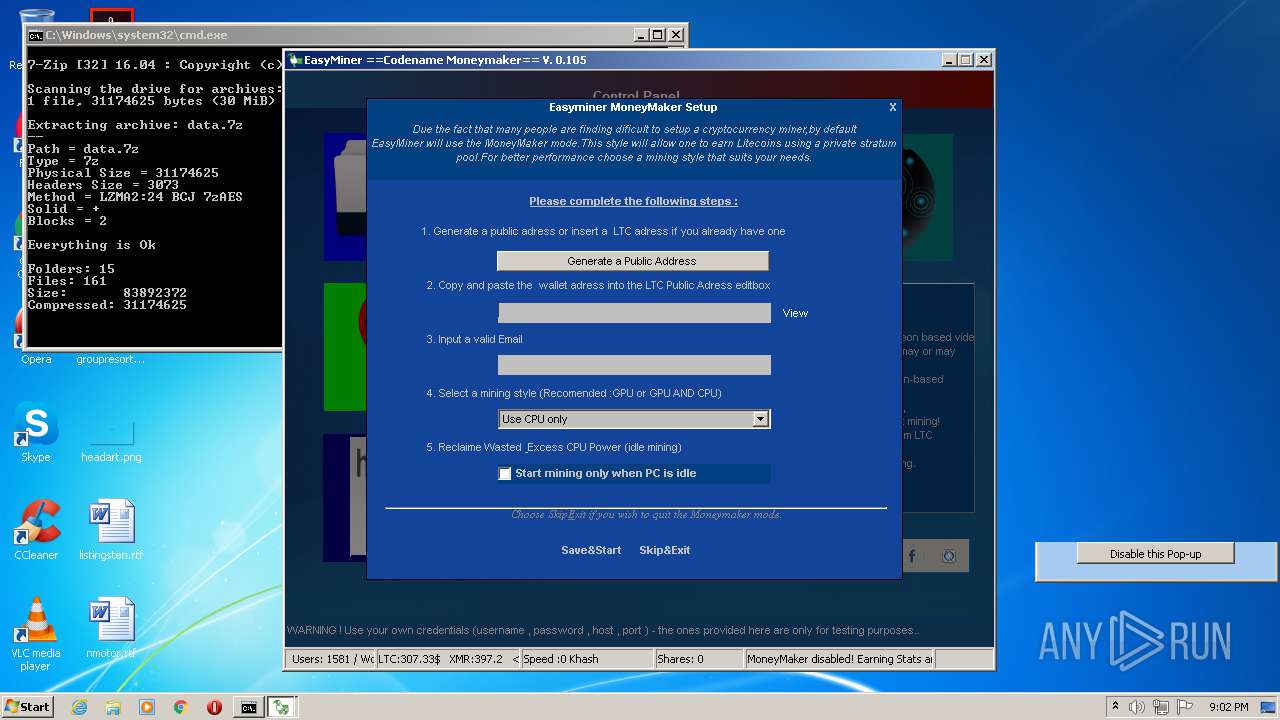Click the 9:02 PM clock
The height and width of the screenshot is (720, 1280).
tap(1229, 707)
